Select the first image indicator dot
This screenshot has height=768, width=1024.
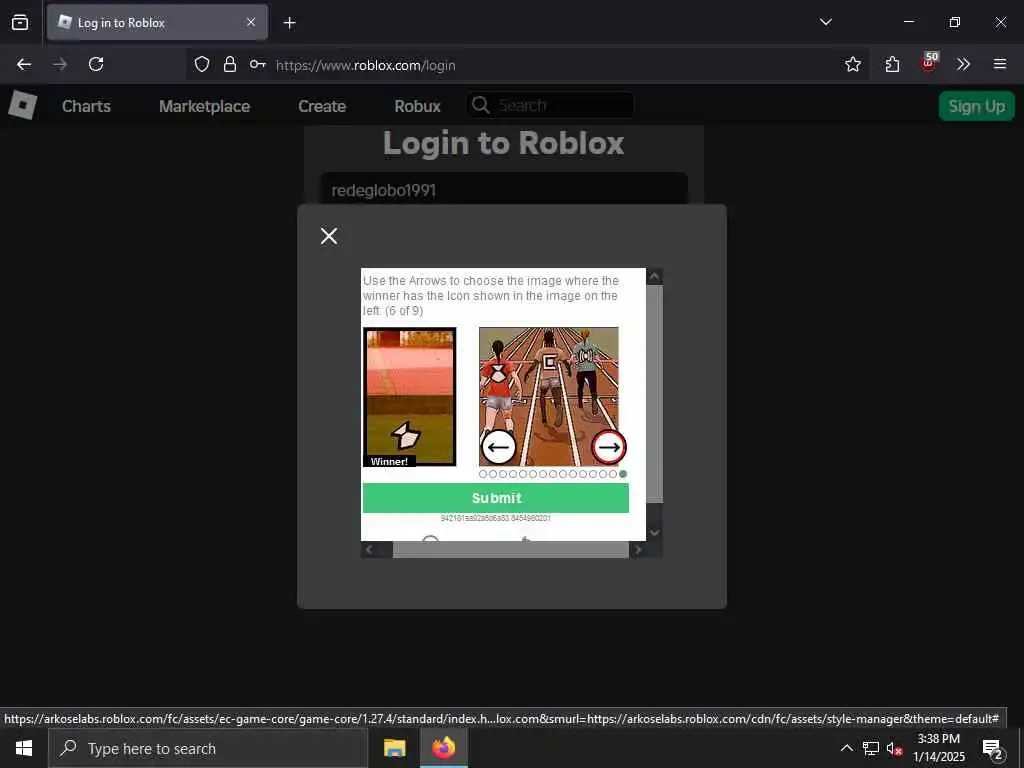483,474
